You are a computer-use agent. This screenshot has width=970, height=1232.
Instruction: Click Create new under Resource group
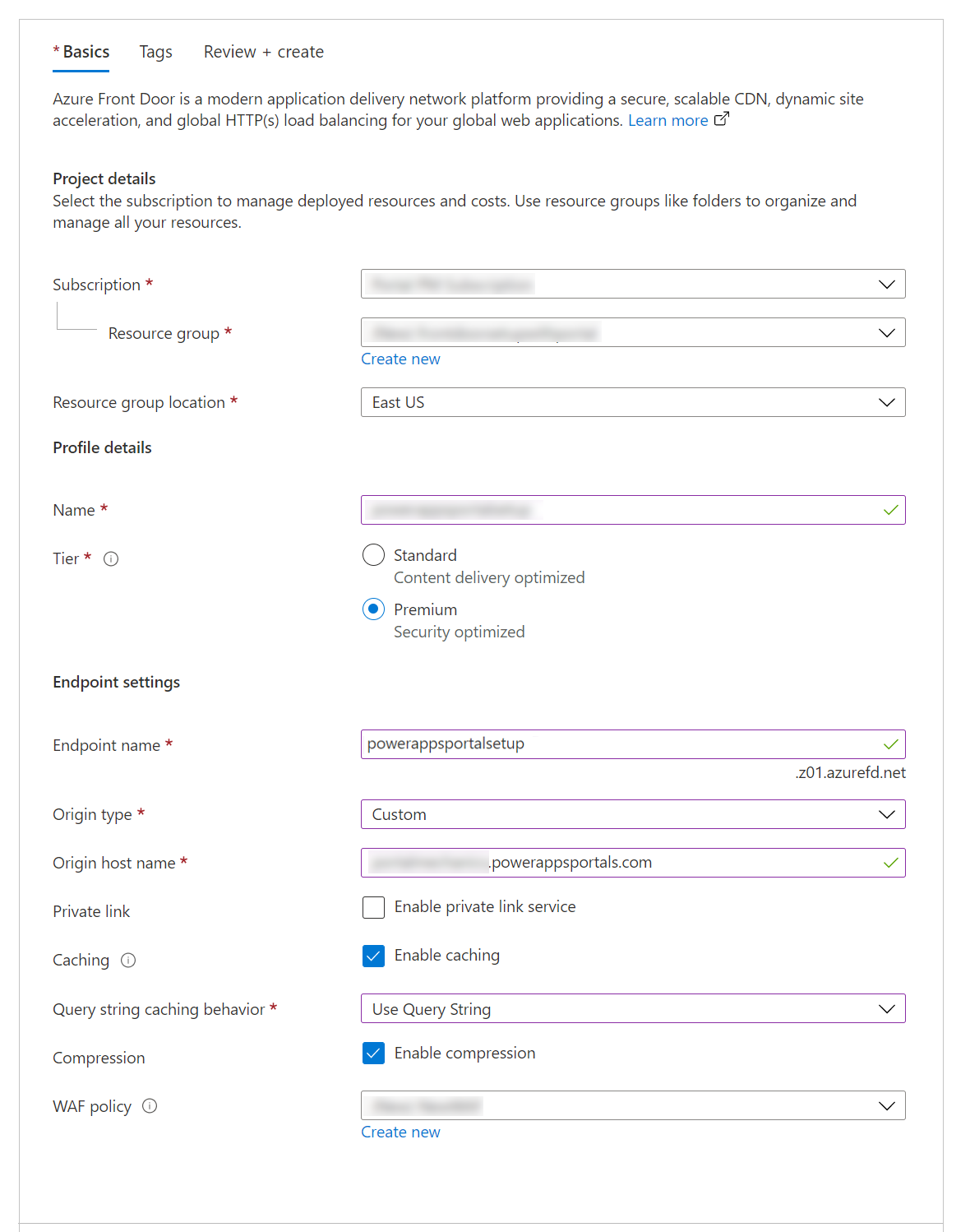[x=400, y=359]
